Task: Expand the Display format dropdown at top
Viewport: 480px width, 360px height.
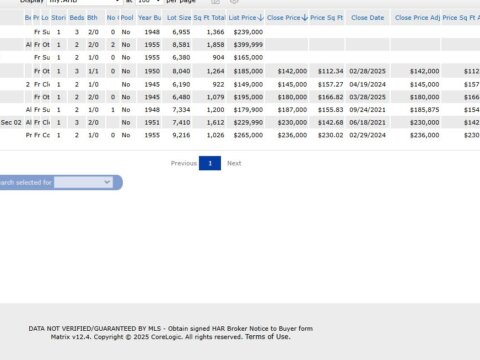Action: pyautogui.click(x=84, y=2)
